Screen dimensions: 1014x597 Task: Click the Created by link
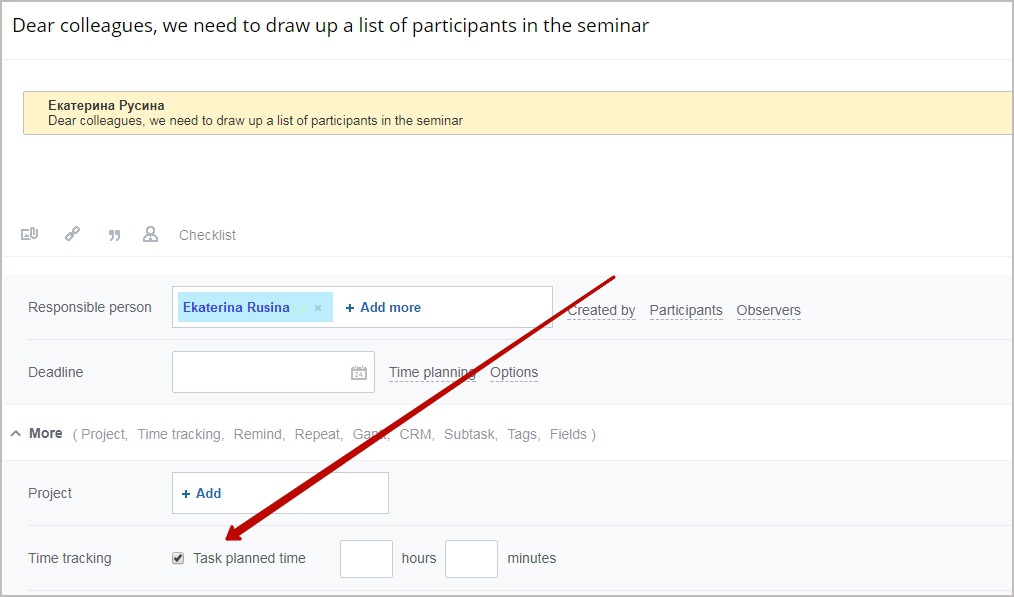click(x=601, y=310)
